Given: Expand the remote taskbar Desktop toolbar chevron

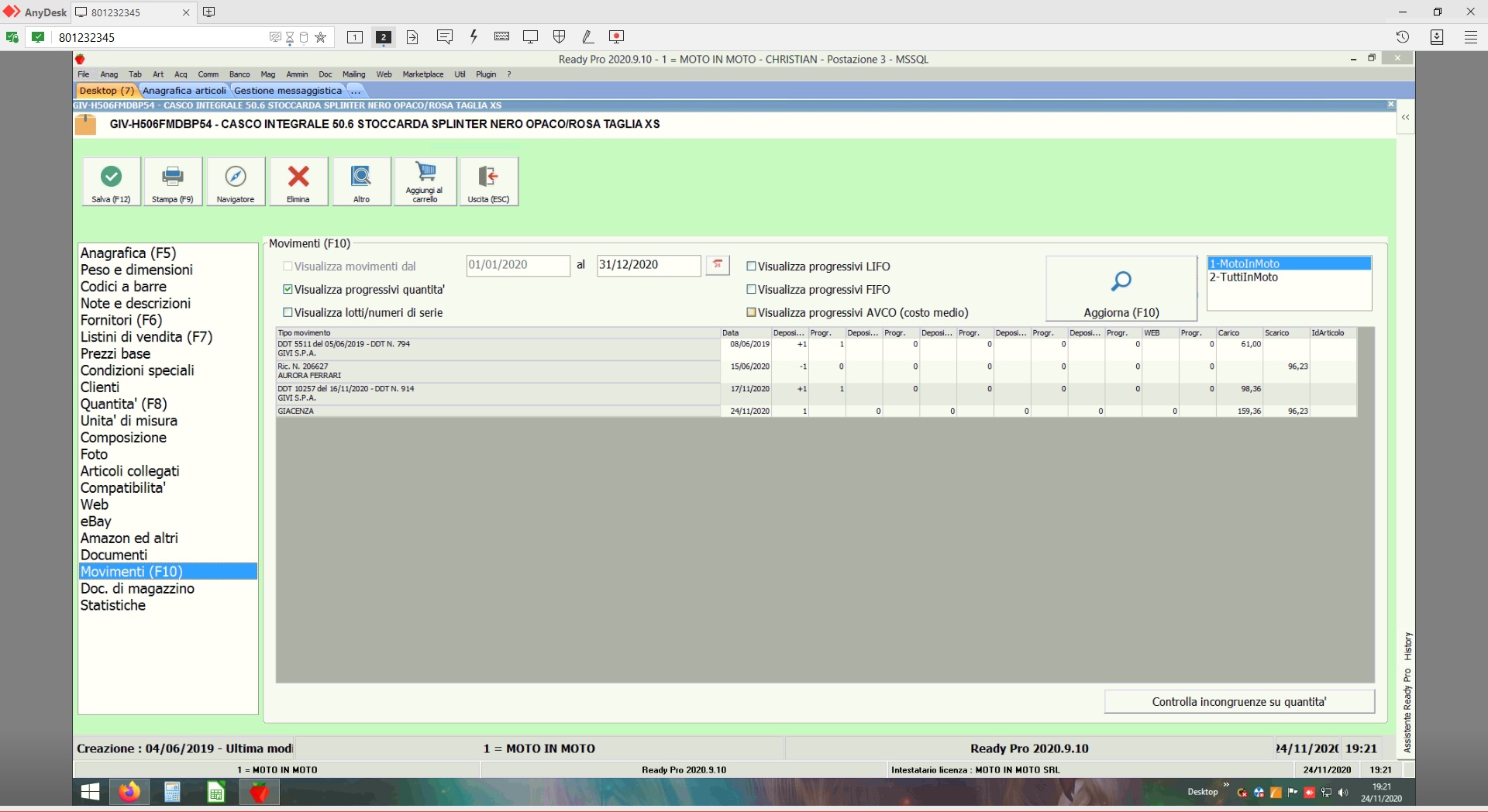Looking at the screenshot, I should coord(1226,786).
